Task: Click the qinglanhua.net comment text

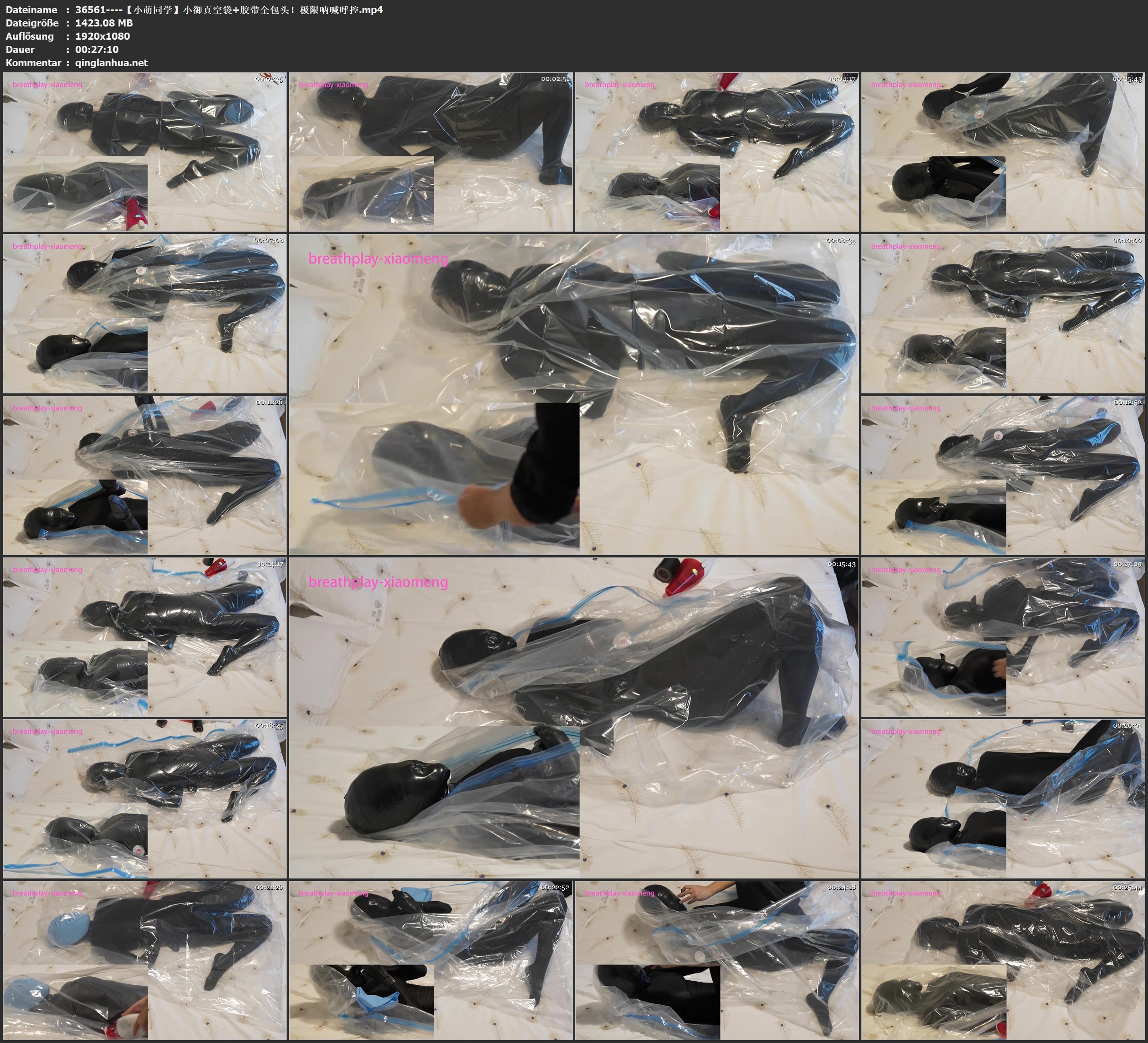Action: point(111,62)
